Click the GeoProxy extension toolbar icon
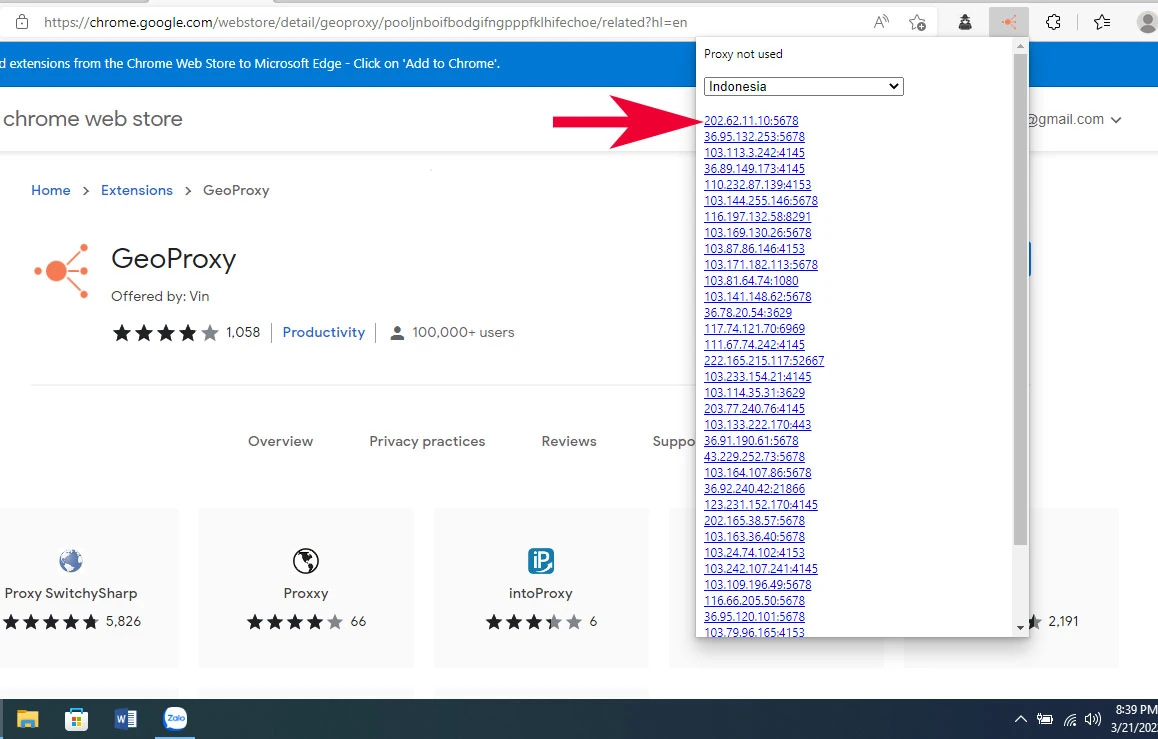 [x=1008, y=22]
